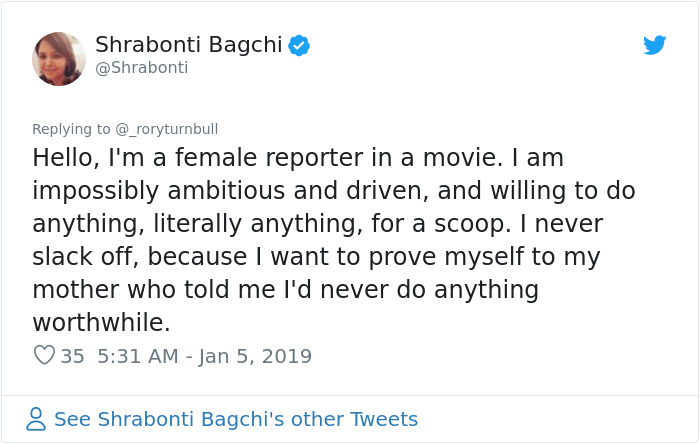Open the Shrabonti Bagchi display name link

coord(188,45)
